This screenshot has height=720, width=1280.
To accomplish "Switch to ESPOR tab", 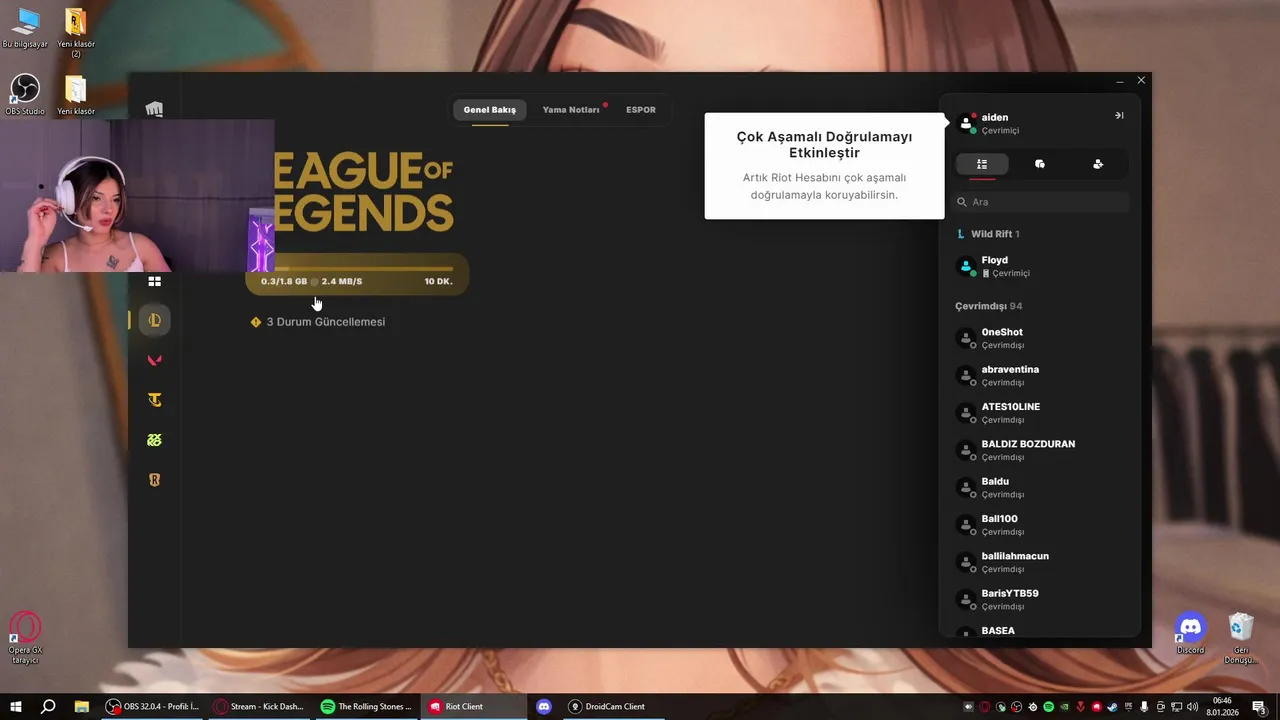I will [x=641, y=110].
